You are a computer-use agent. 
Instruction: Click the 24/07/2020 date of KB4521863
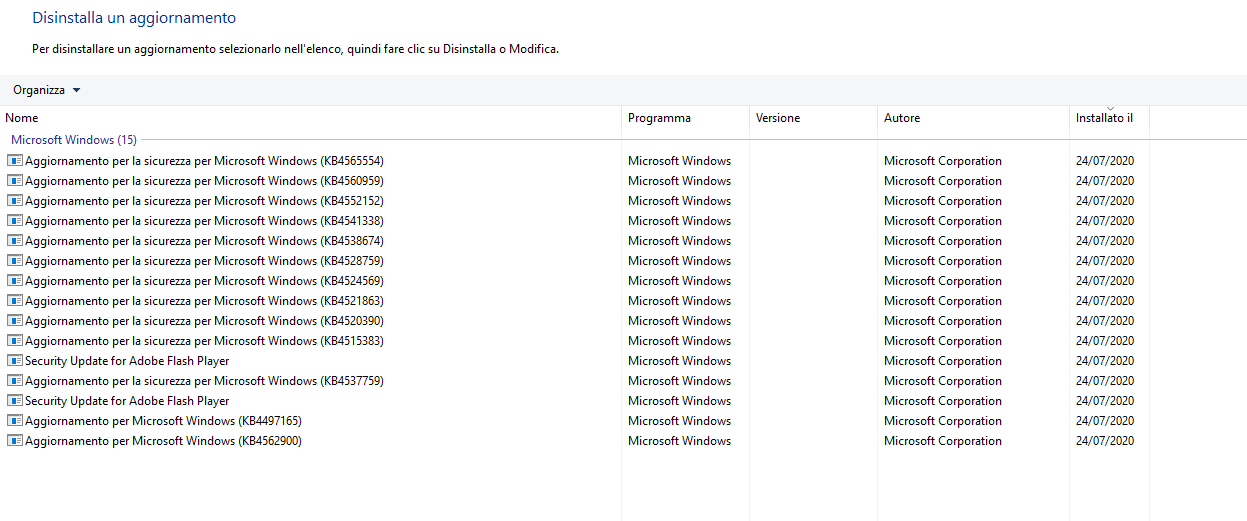(x=1105, y=301)
